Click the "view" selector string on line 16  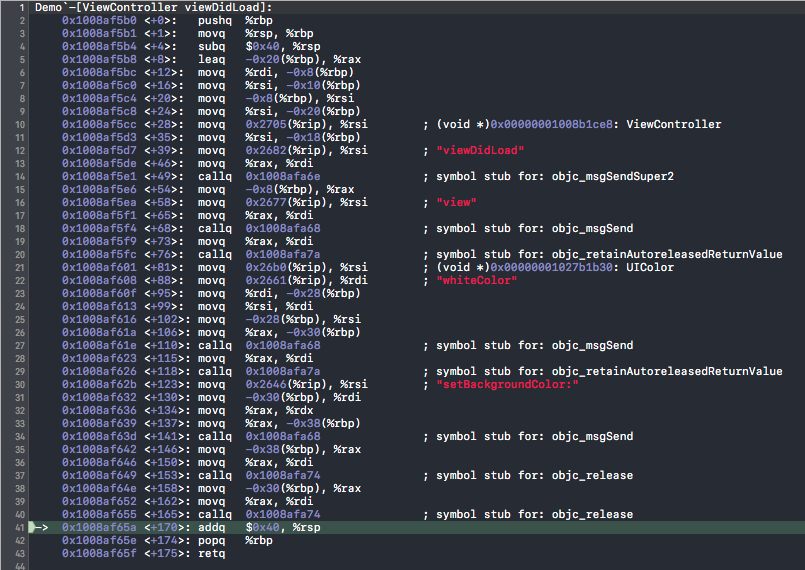(456, 203)
